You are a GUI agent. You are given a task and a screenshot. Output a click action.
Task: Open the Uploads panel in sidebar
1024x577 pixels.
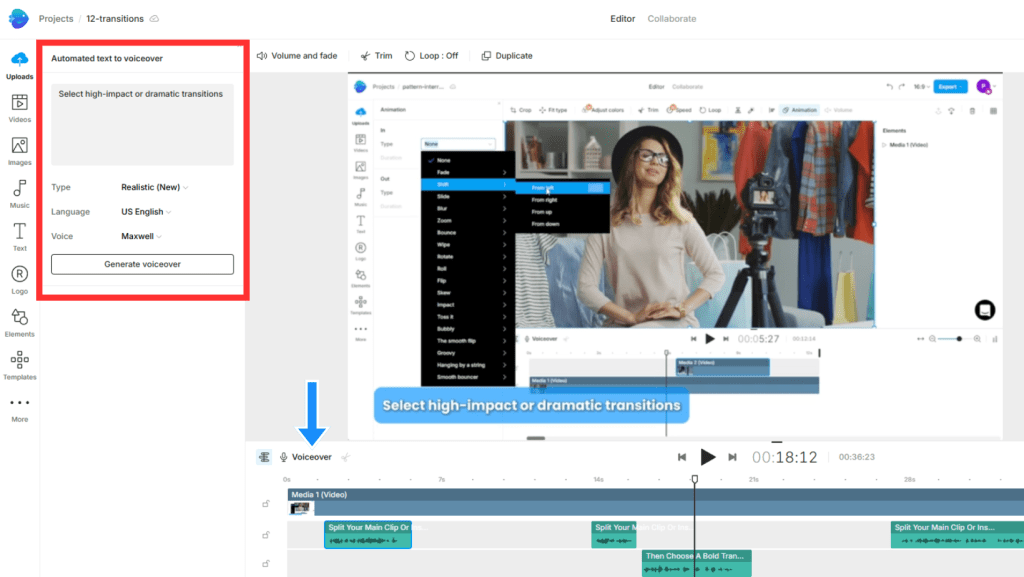click(x=19, y=64)
